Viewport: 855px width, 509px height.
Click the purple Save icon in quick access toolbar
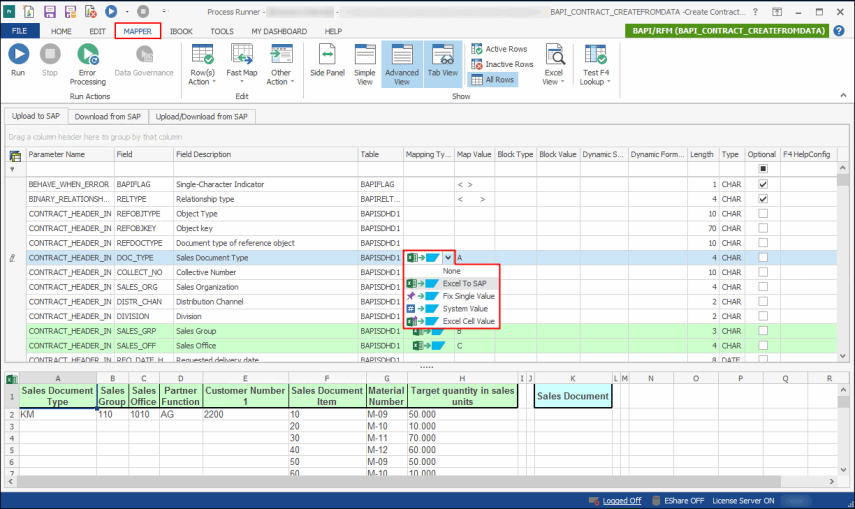(x=50, y=11)
